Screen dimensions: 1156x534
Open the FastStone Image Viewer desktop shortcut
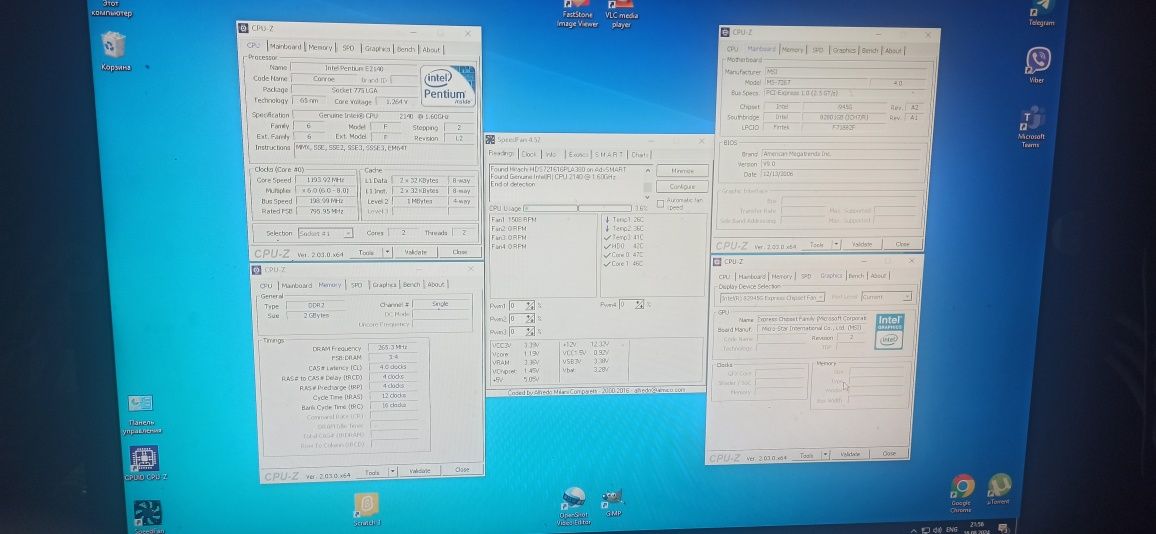(x=577, y=15)
